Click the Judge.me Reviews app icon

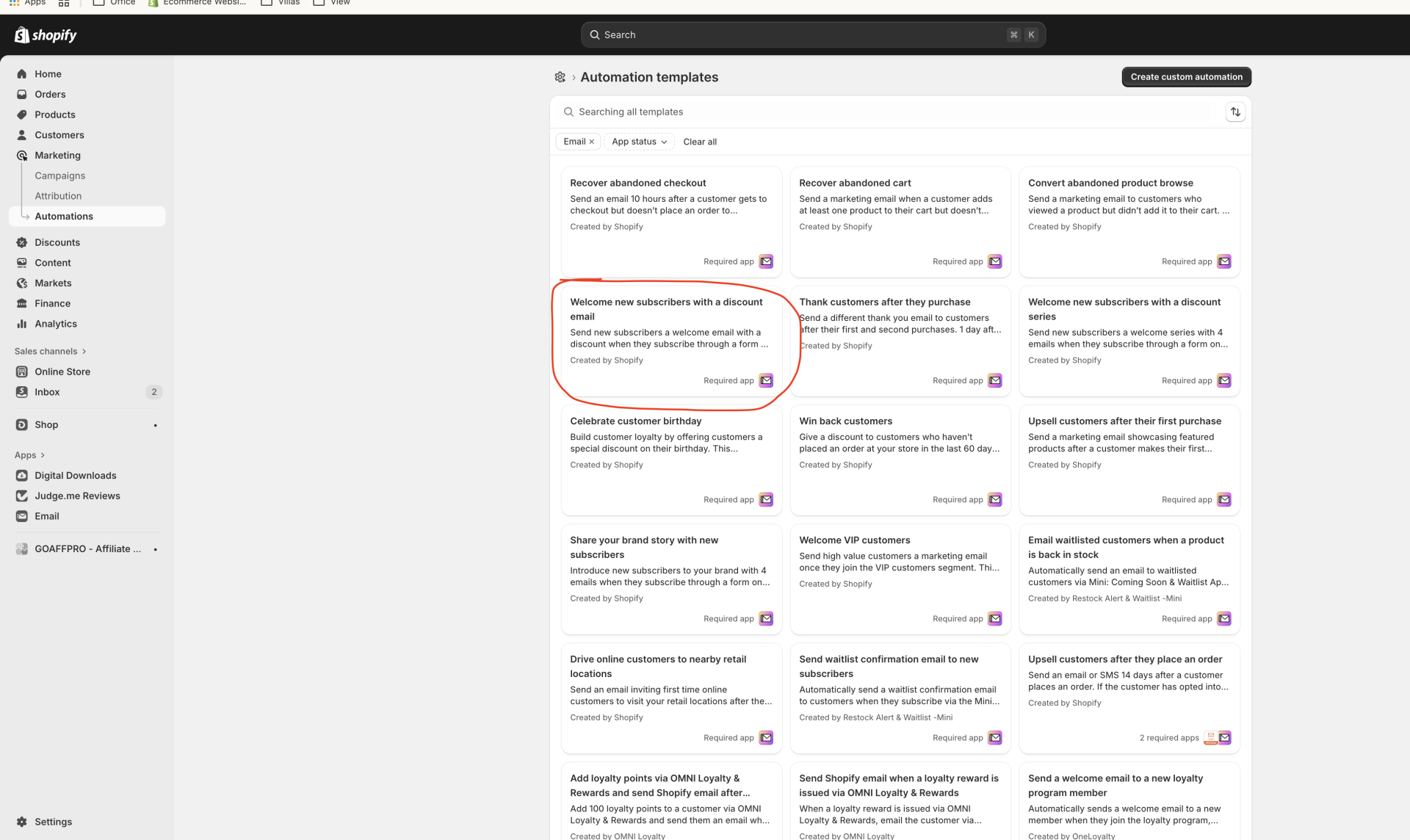[22, 496]
